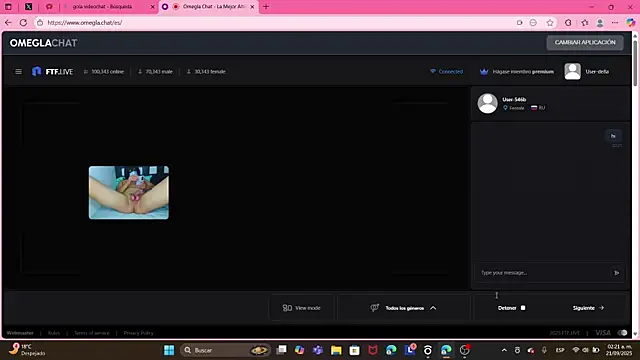Close the Omegla Chat tab
The image size is (640, 360).
pos(252,7)
